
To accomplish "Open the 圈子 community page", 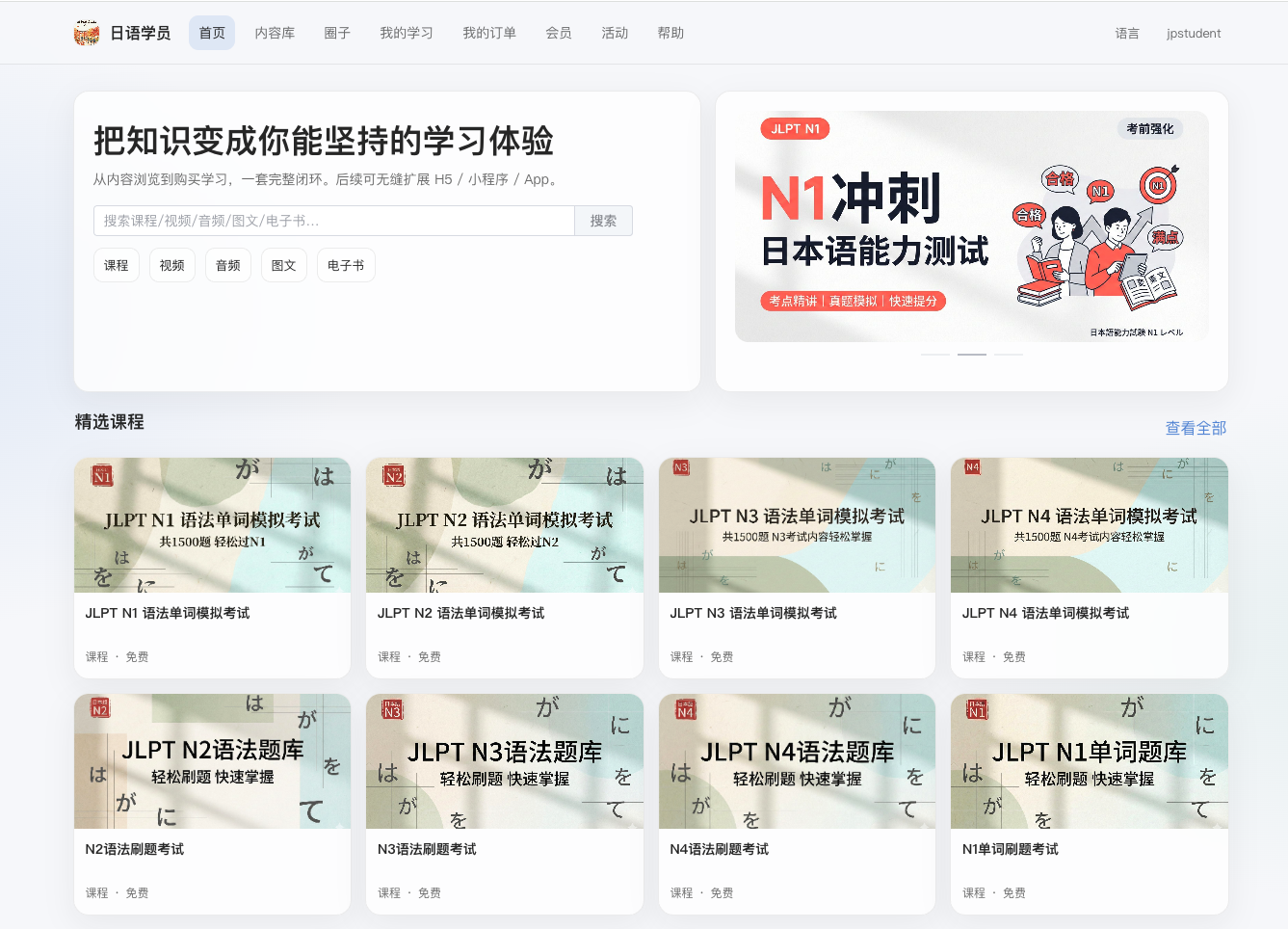I will point(337,32).
